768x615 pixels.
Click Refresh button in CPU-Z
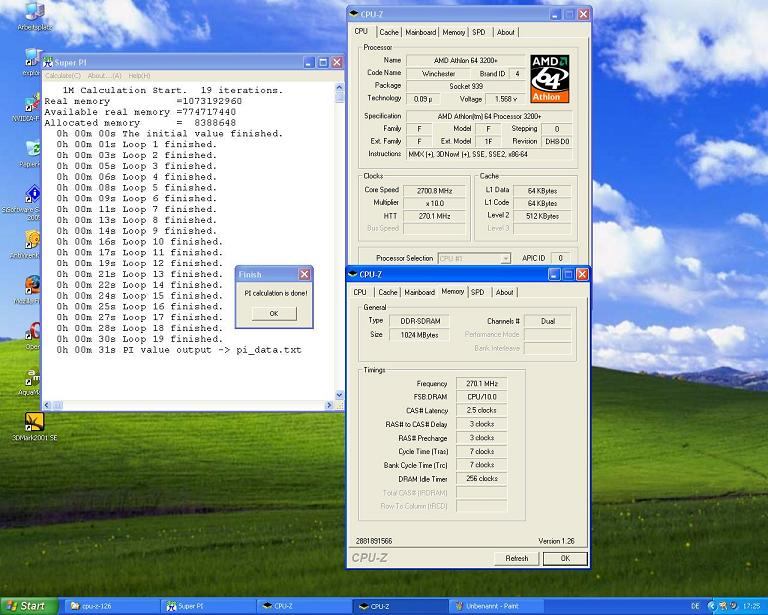(516, 558)
